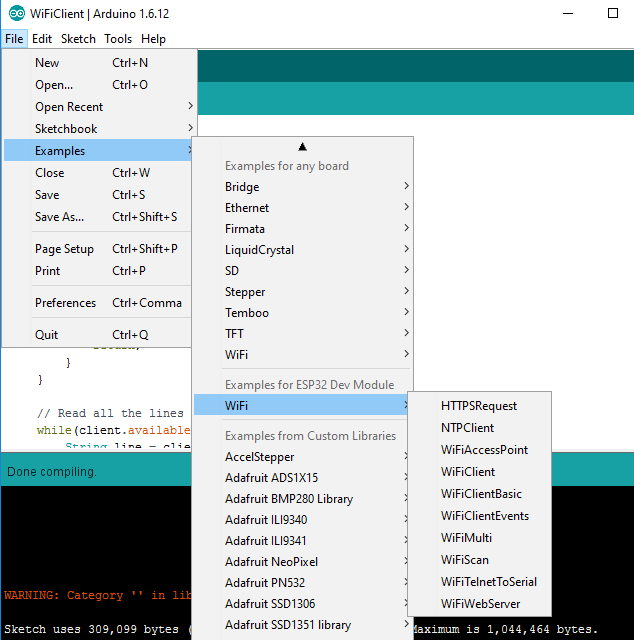The width and height of the screenshot is (634, 640).
Task: Open the Sketch menu
Action: tap(78, 39)
